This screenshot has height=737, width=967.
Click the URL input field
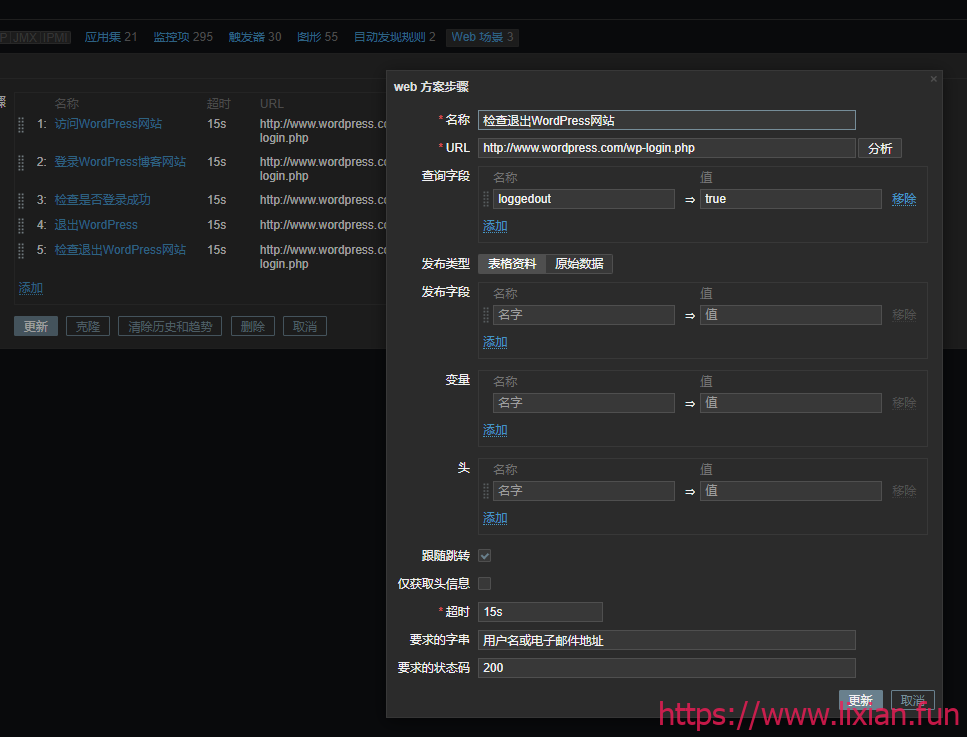tap(667, 148)
